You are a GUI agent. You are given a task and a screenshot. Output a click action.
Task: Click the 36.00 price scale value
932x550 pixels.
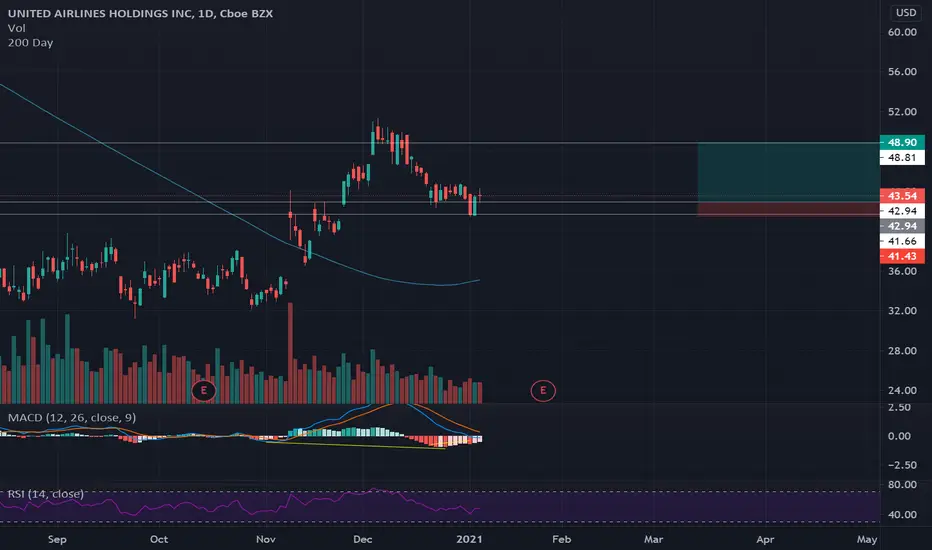click(x=902, y=271)
